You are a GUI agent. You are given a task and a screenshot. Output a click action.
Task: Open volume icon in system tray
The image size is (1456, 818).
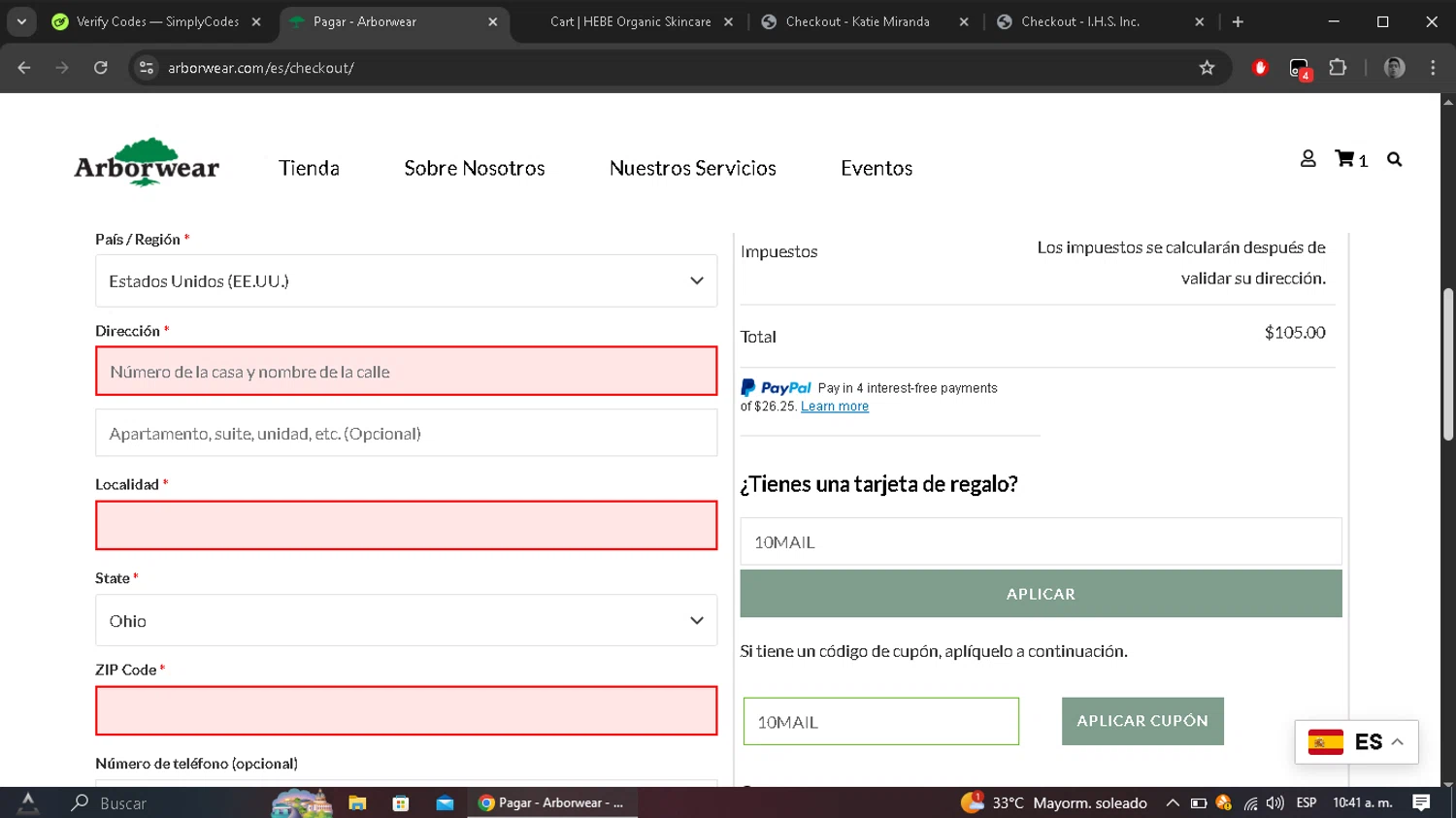click(1274, 802)
